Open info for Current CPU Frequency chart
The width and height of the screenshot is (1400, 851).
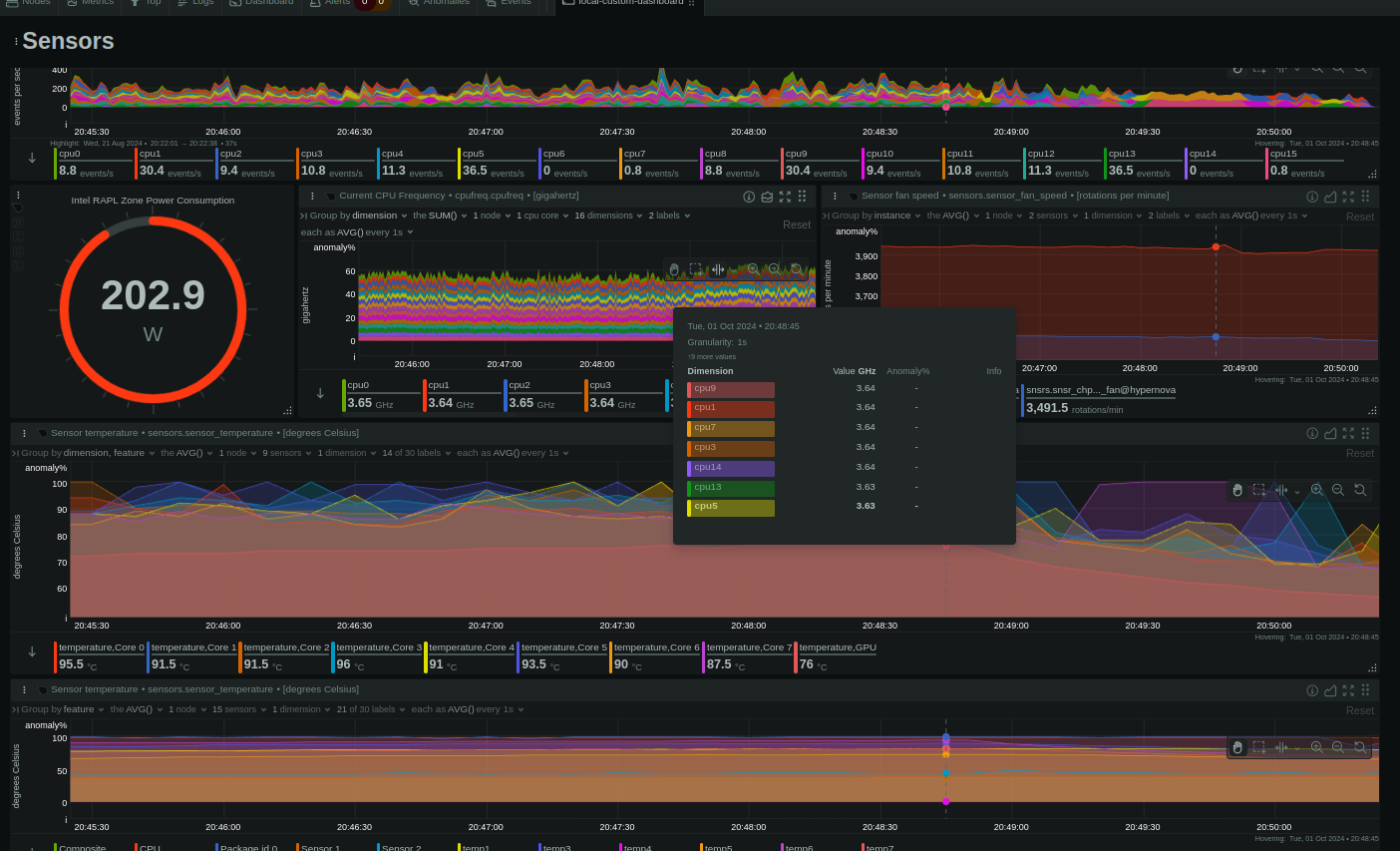pos(749,197)
